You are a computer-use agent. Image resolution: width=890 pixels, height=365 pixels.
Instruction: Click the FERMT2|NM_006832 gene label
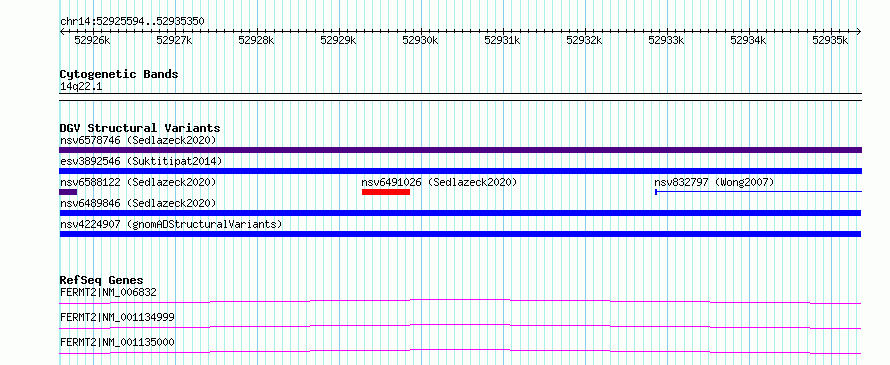pyautogui.click(x=108, y=292)
